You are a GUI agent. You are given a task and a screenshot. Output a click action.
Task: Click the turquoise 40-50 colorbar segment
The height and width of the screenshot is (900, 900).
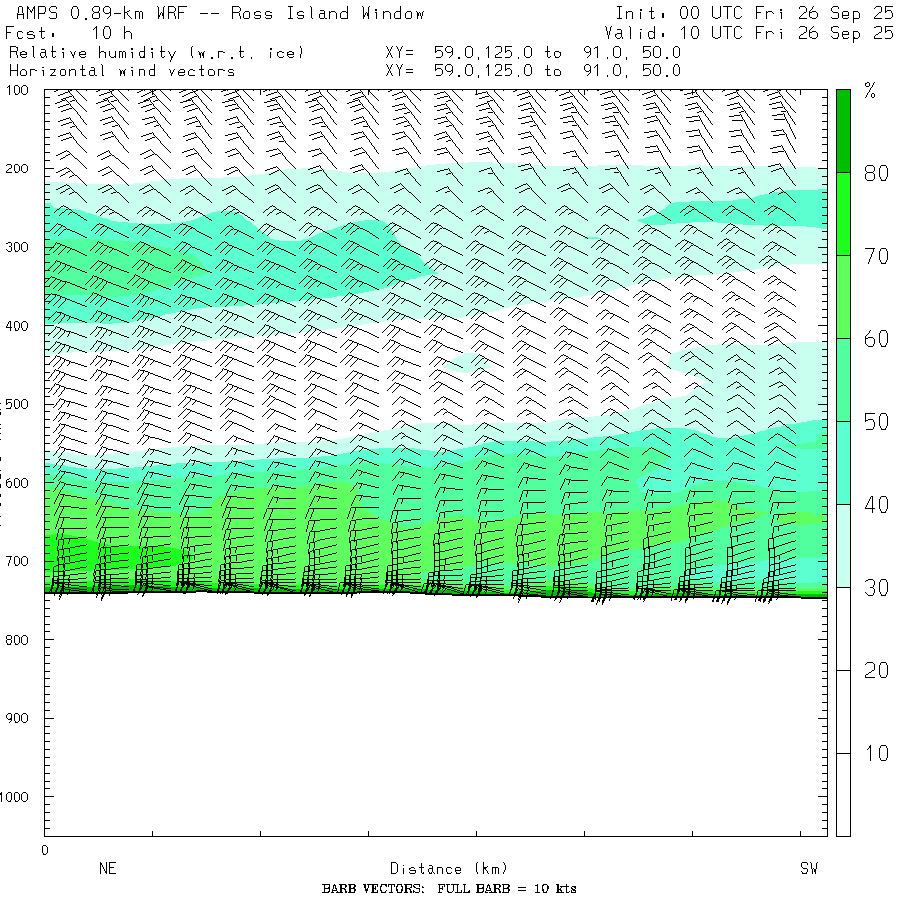click(x=843, y=463)
